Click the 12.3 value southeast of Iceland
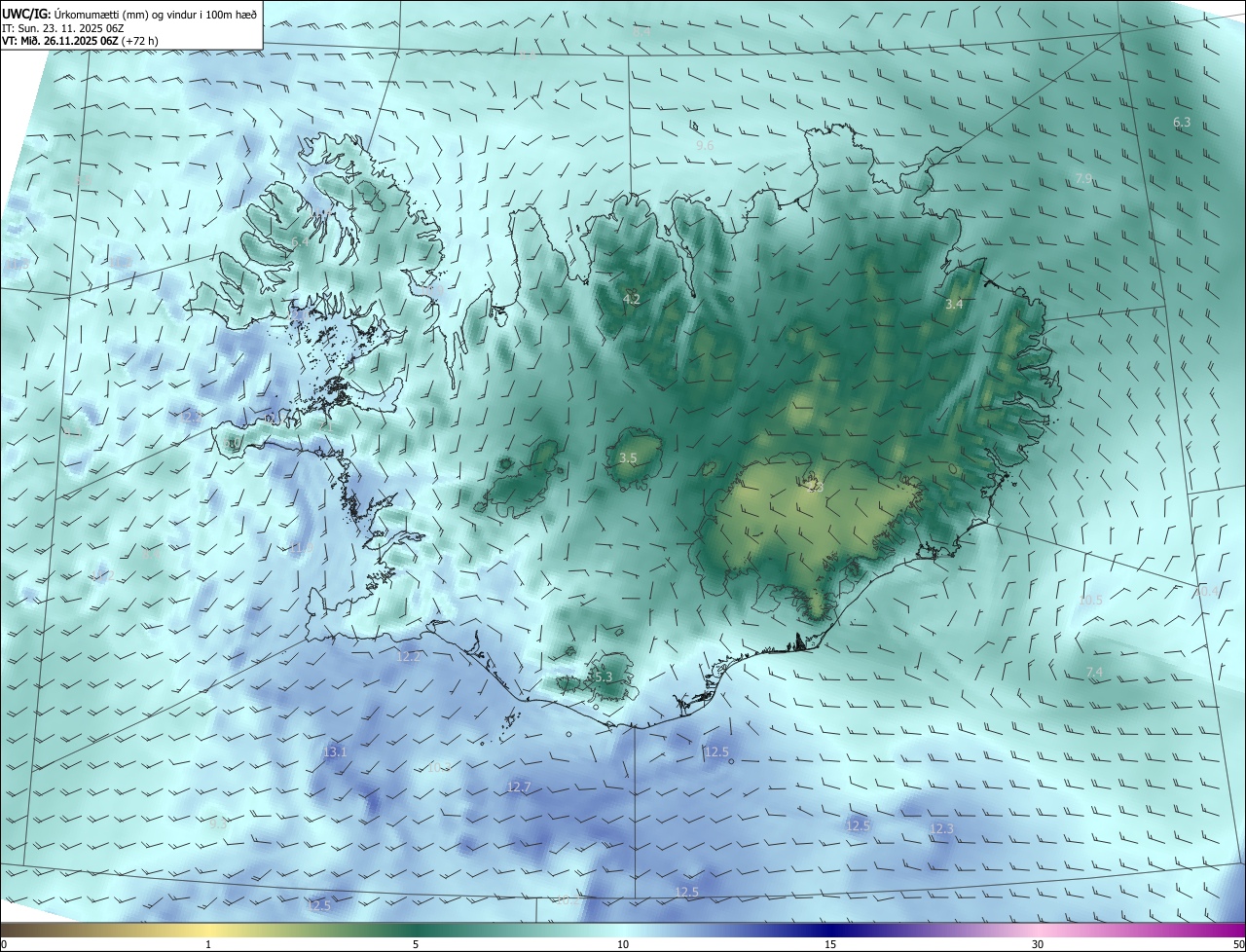Screen dimensions: 1246x952 pos(941,829)
